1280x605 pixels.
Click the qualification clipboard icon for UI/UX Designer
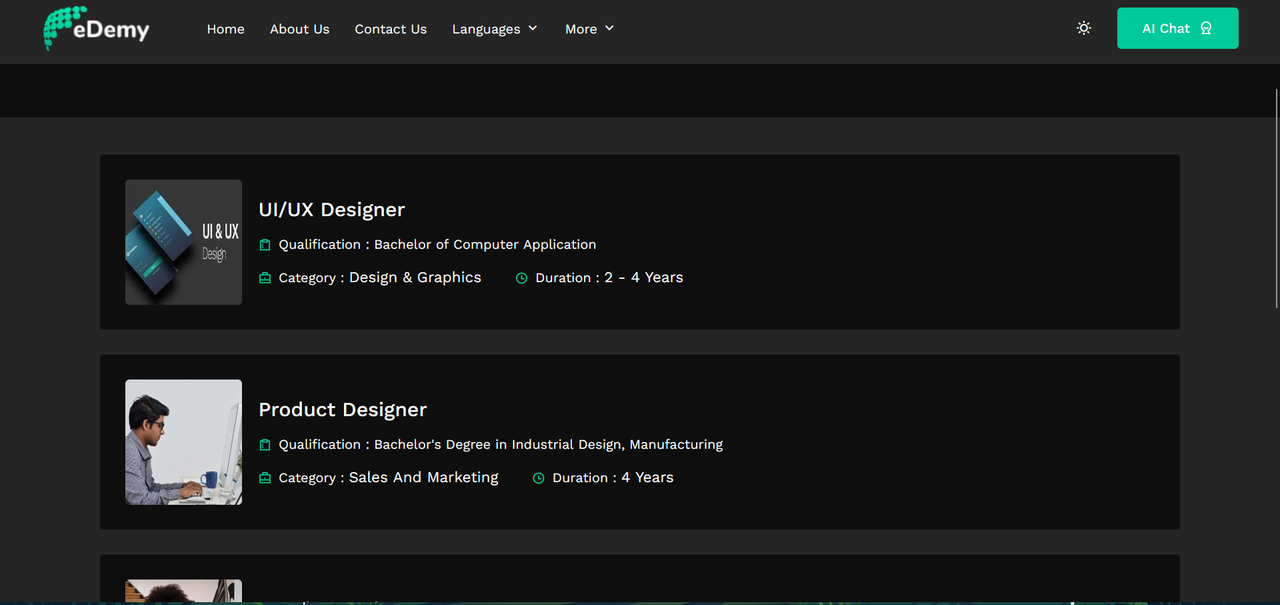click(x=265, y=245)
